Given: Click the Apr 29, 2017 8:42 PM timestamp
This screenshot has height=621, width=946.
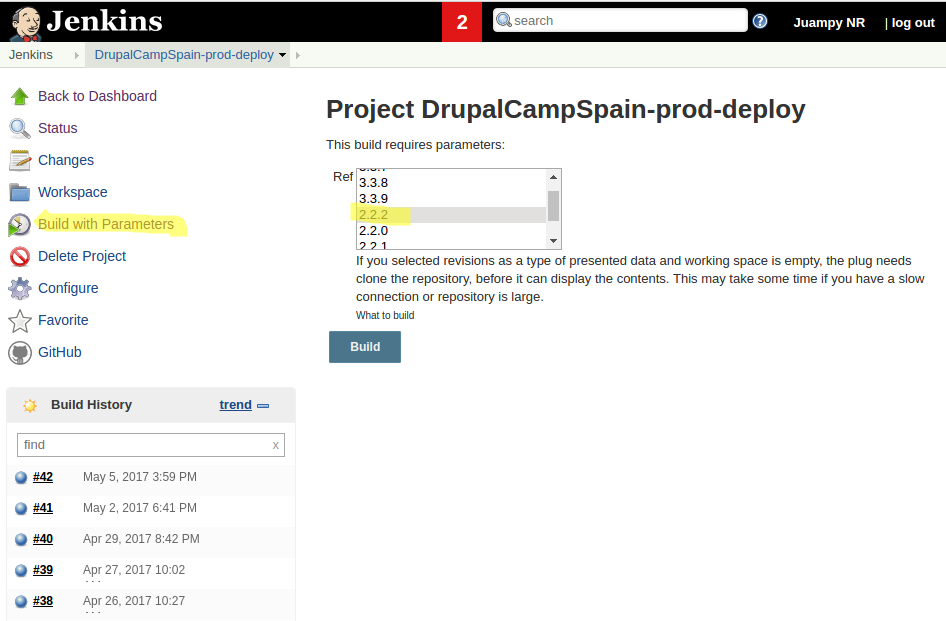Looking at the screenshot, I should click(x=141, y=539).
